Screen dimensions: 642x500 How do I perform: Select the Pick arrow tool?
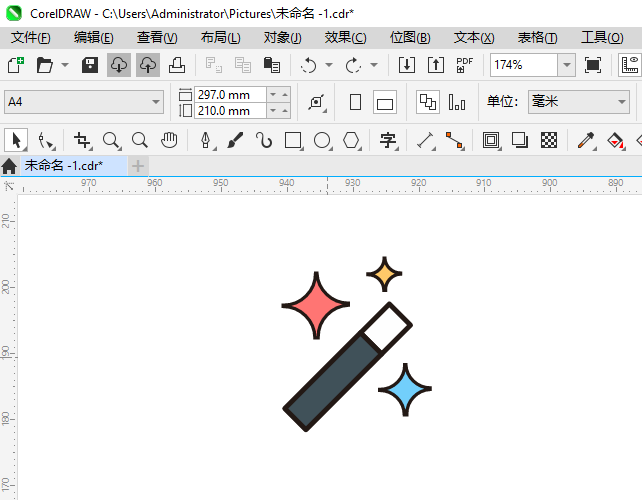coord(16,140)
